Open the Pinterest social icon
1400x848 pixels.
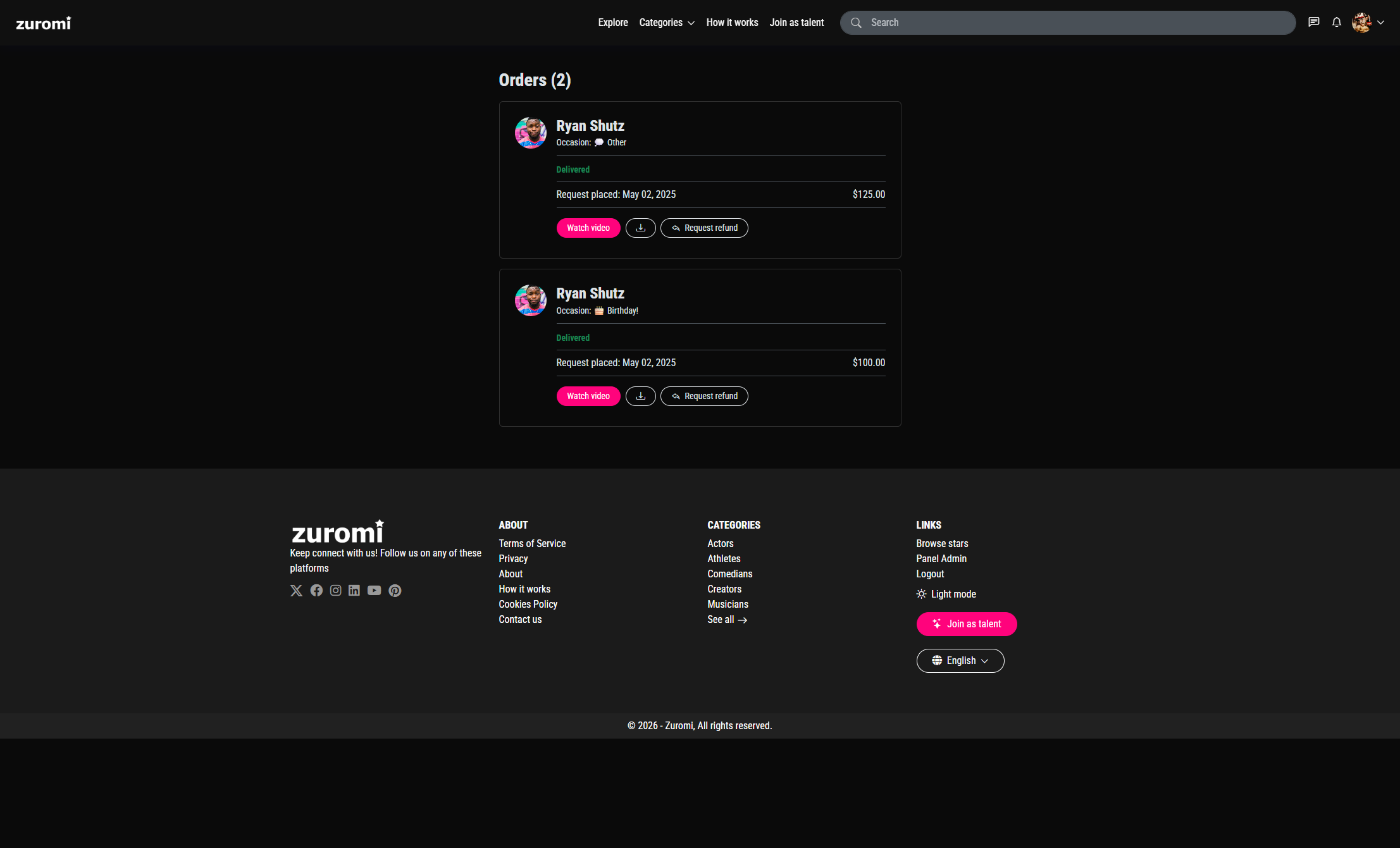[395, 591]
